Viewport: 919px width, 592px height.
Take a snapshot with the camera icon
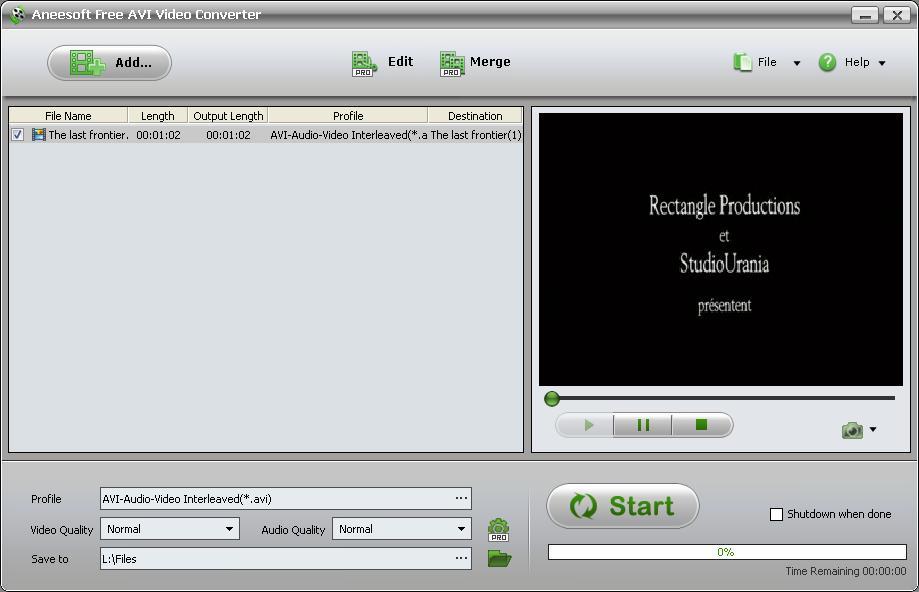tap(850, 429)
